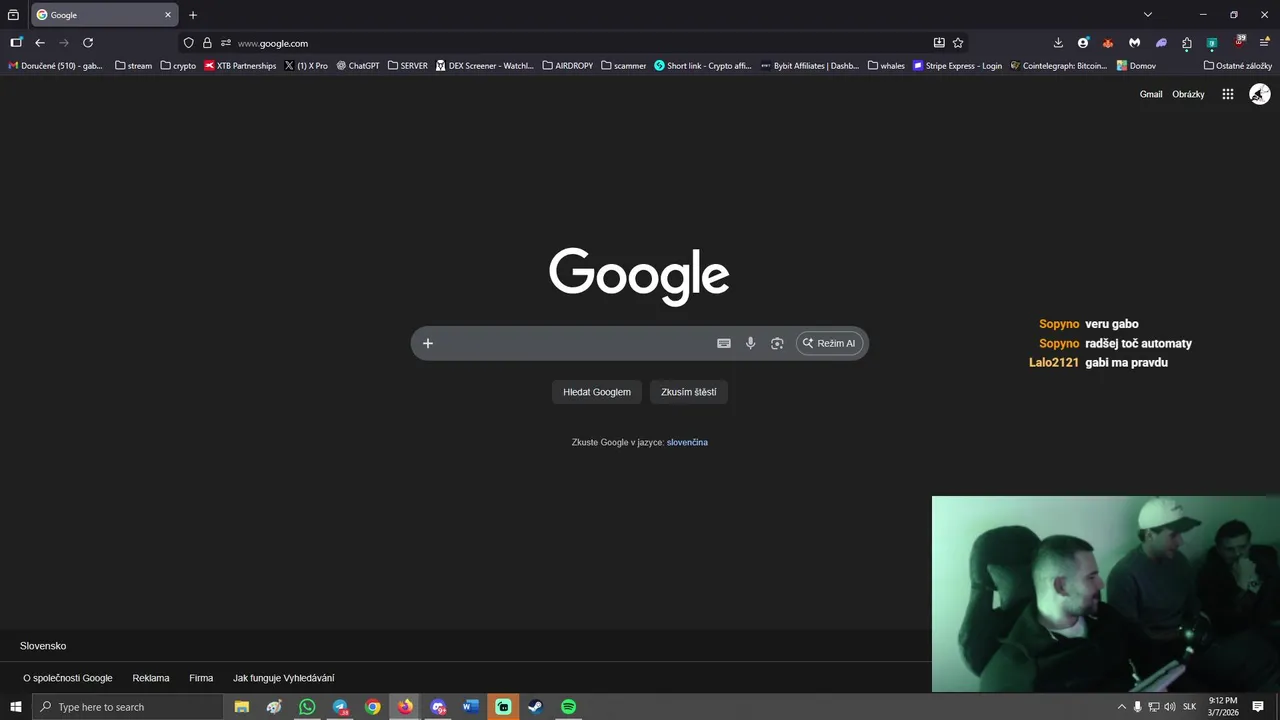Screen dimensions: 1280x720
Task: Focus the Google search input field
Action: pos(575,343)
